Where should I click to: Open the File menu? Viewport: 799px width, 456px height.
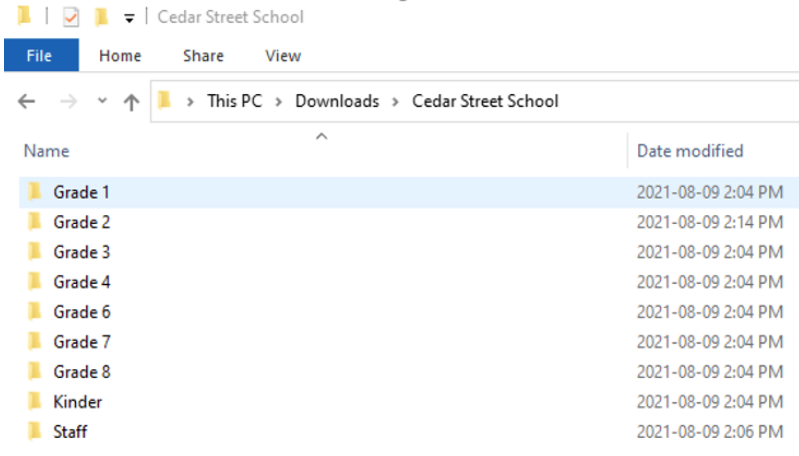pyautogui.click(x=39, y=56)
